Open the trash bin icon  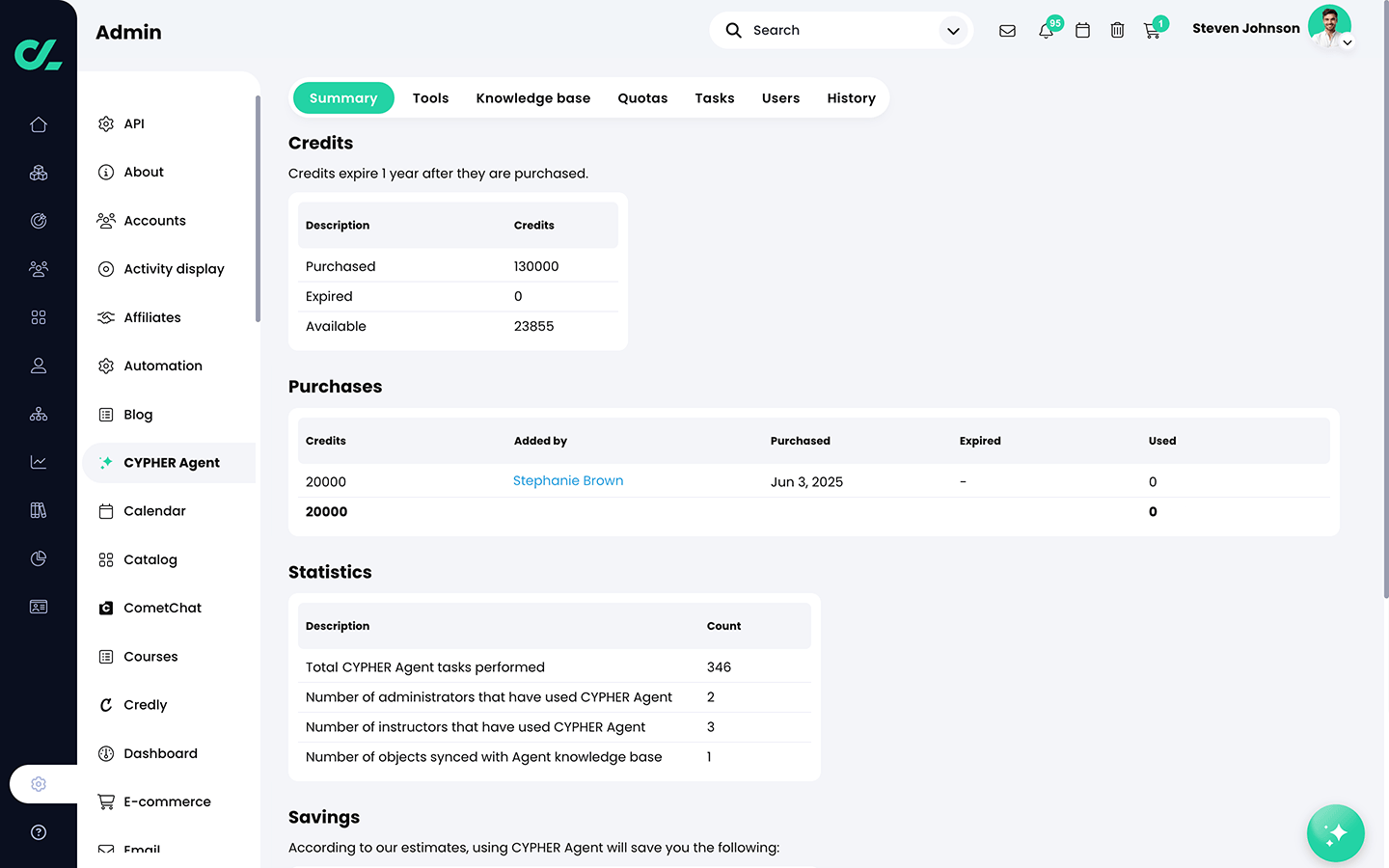click(x=1117, y=31)
